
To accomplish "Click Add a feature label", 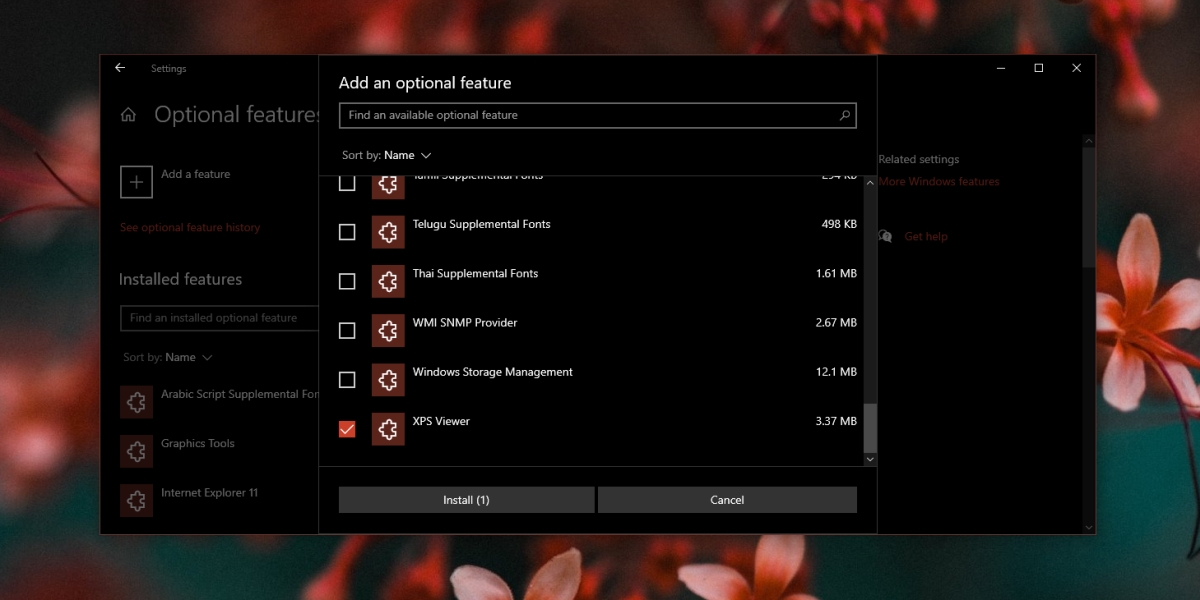I will coord(196,174).
